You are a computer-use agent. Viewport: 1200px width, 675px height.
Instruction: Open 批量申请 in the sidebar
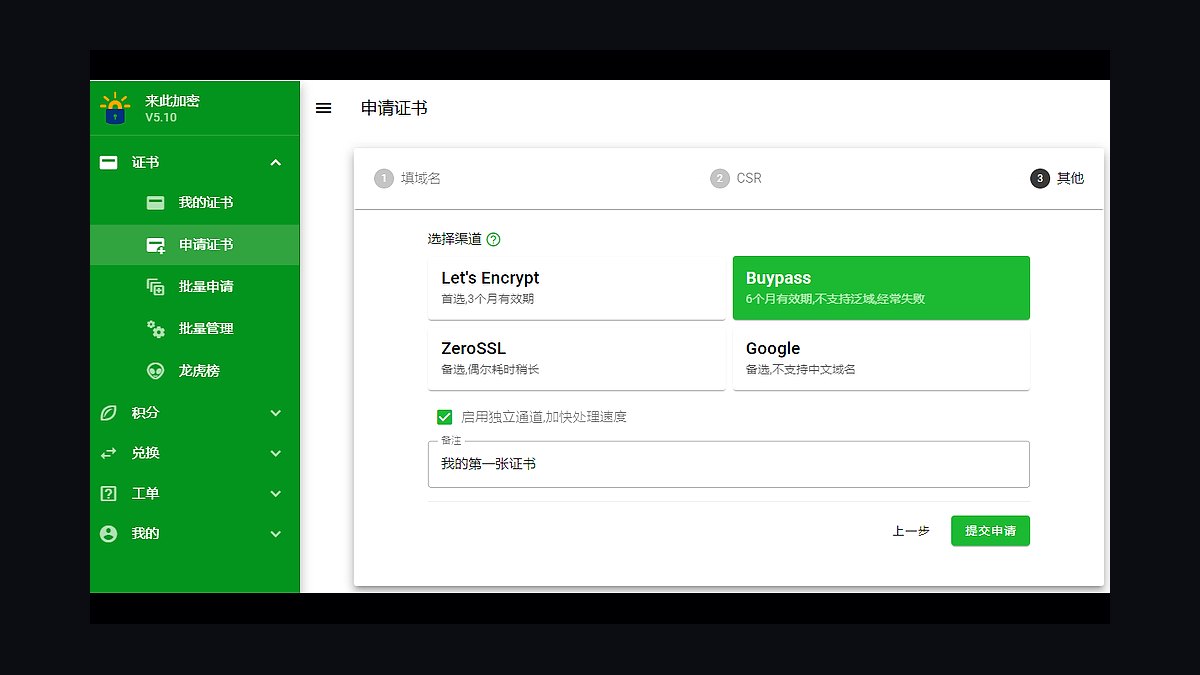[x=195, y=287]
